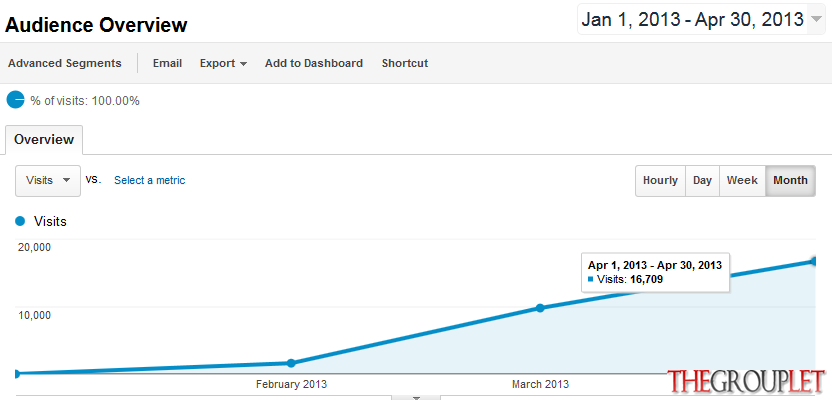The height and width of the screenshot is (400, 832).
Task: Open the Visits metric dropdown
Action: 48,180
